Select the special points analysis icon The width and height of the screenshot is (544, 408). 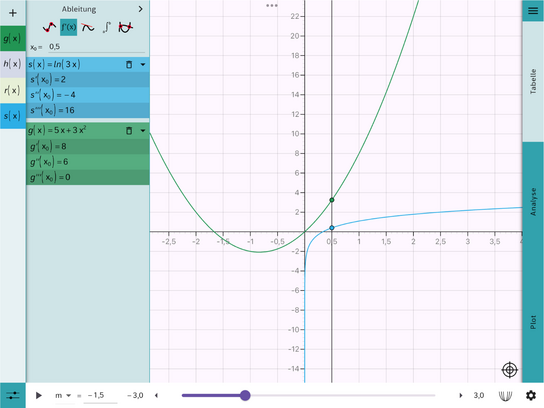pyautogui.click(x=49, y=27)
